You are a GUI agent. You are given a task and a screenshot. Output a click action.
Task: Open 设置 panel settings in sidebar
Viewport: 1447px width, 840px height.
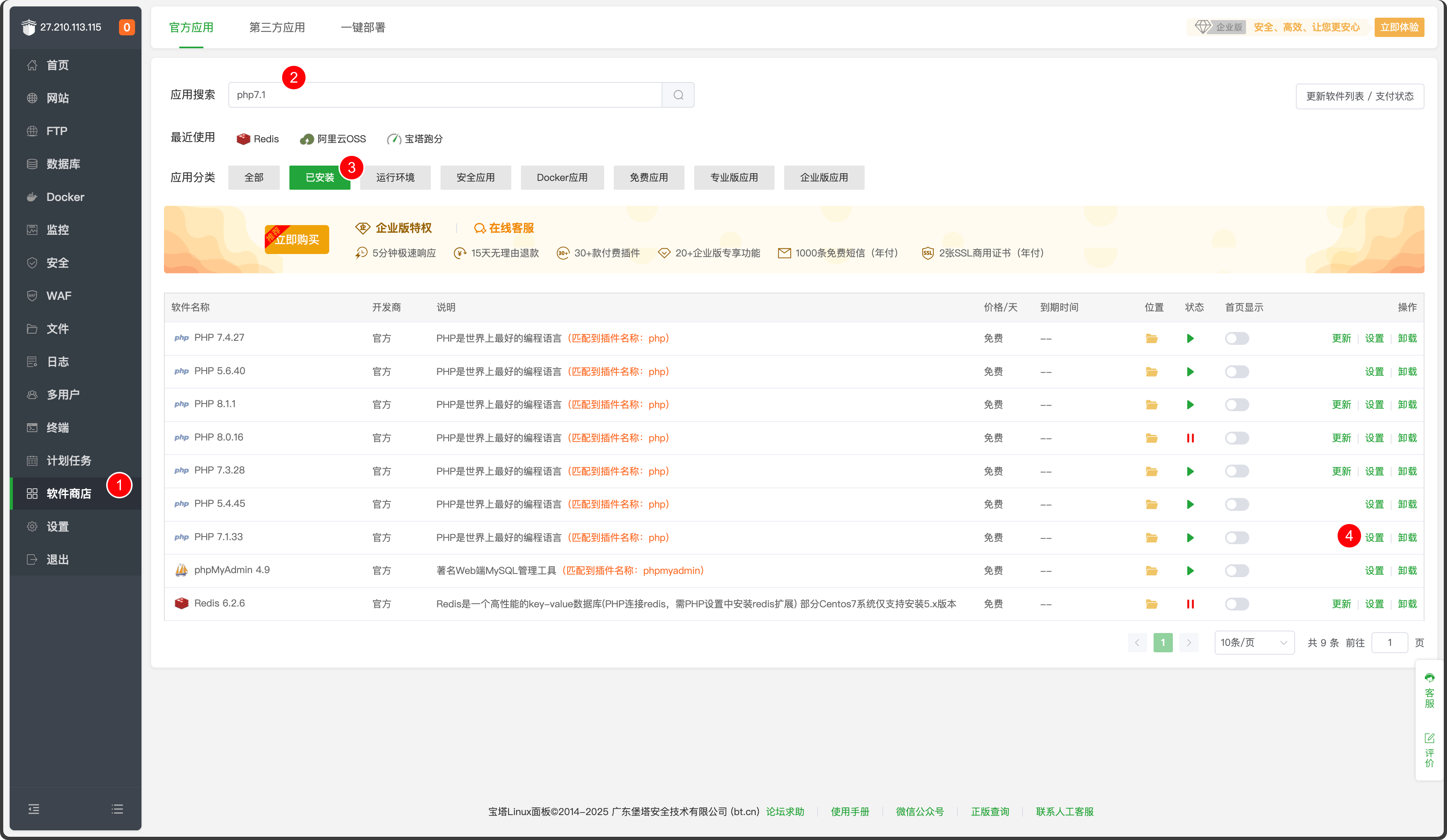point(75,527)
